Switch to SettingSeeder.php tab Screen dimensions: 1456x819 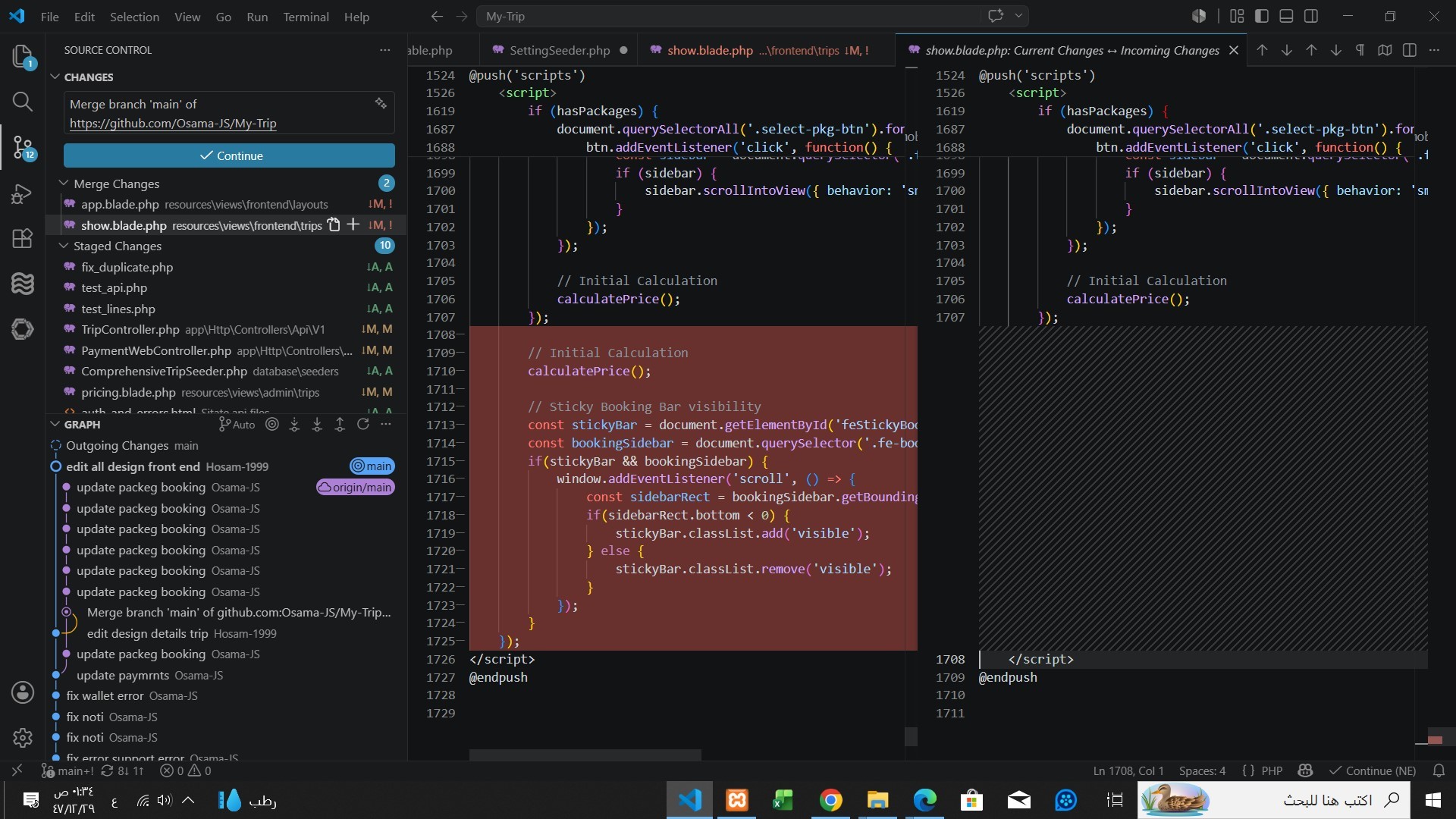pyautogui.click(x=559, y=50)
